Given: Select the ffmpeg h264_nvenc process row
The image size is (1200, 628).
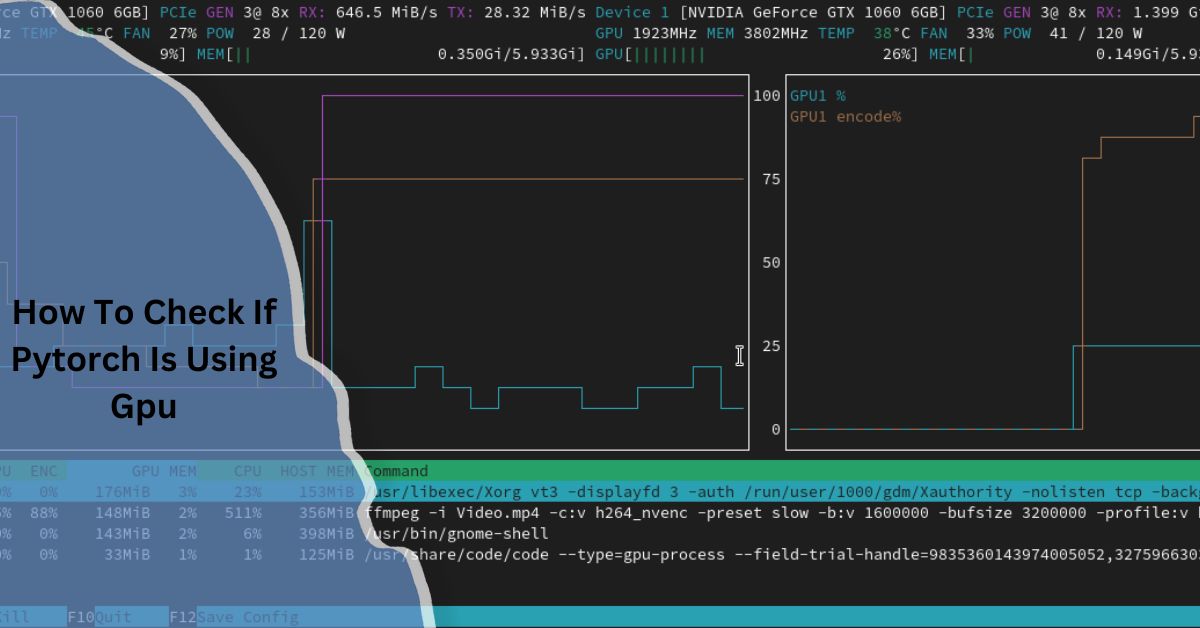Looking at the screenshot, I should click(600, 513).
